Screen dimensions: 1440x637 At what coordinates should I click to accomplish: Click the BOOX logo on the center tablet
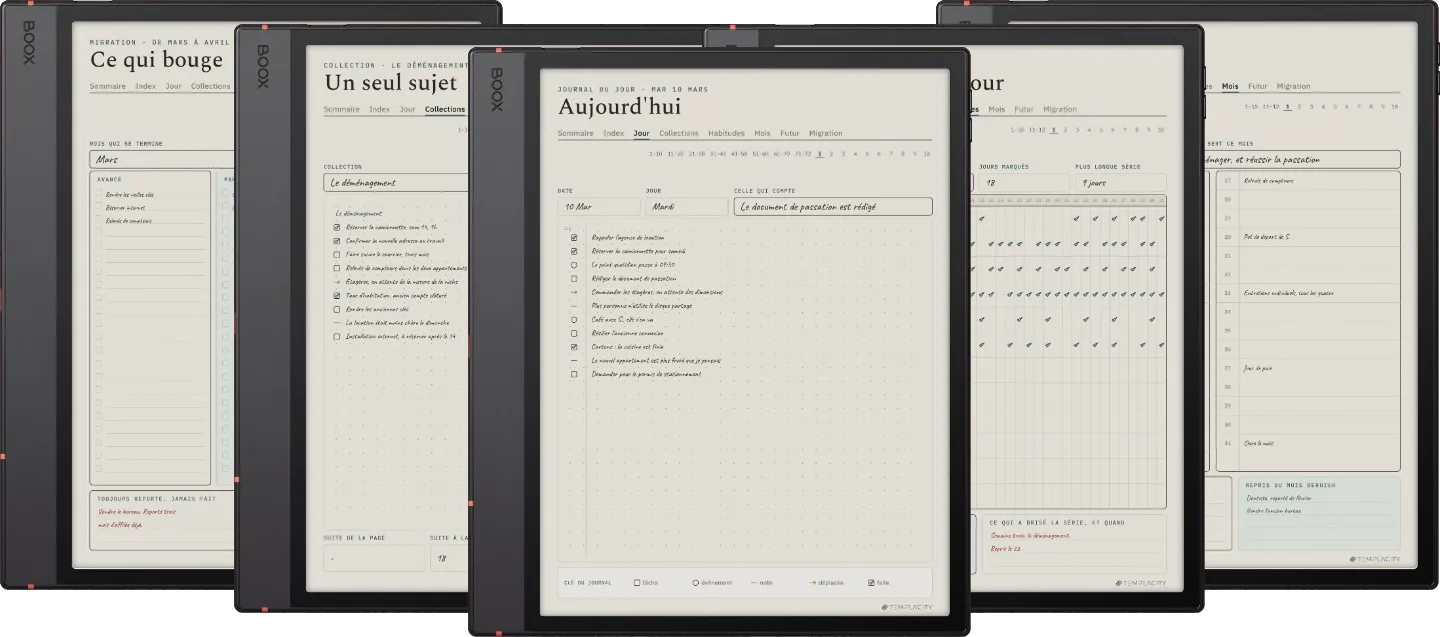click(x=496, y=89)
